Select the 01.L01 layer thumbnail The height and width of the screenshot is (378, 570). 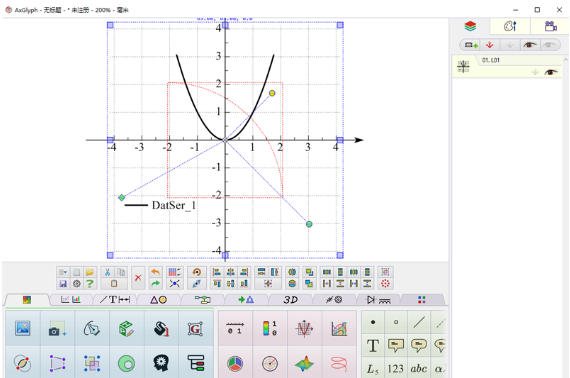(463, 67)
